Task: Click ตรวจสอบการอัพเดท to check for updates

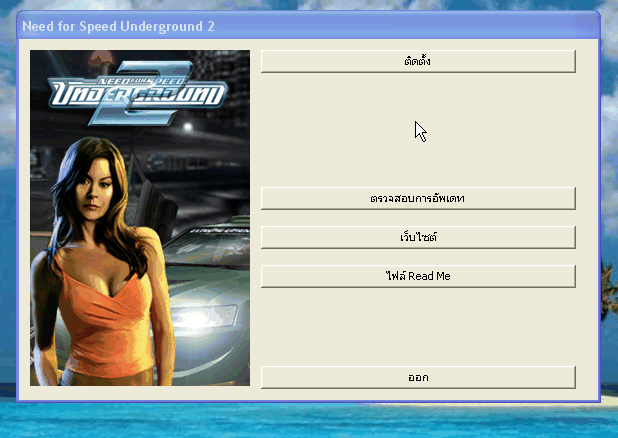Action: (x=418, y=198)
